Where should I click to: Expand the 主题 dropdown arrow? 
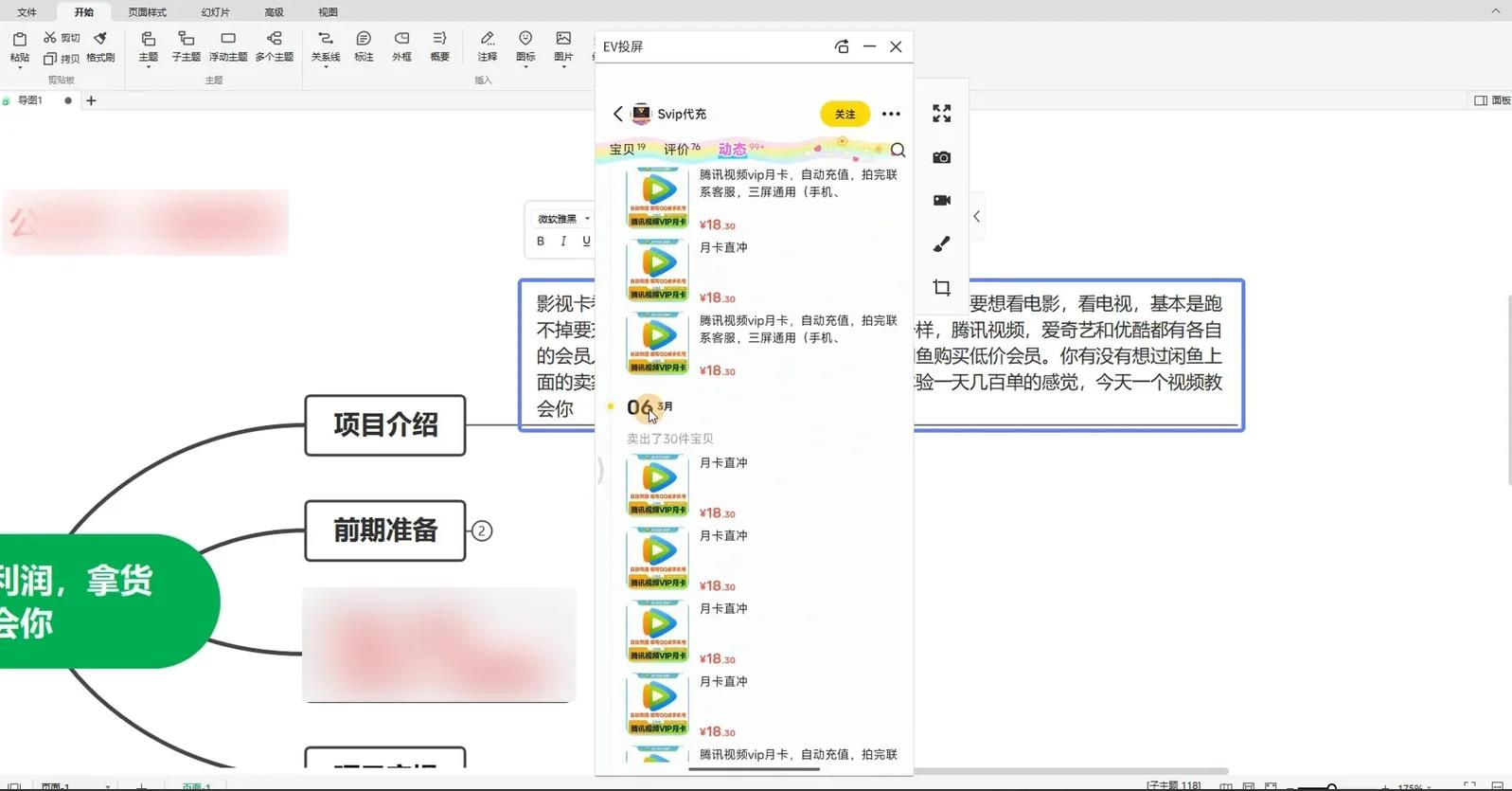tap(148, 68)
